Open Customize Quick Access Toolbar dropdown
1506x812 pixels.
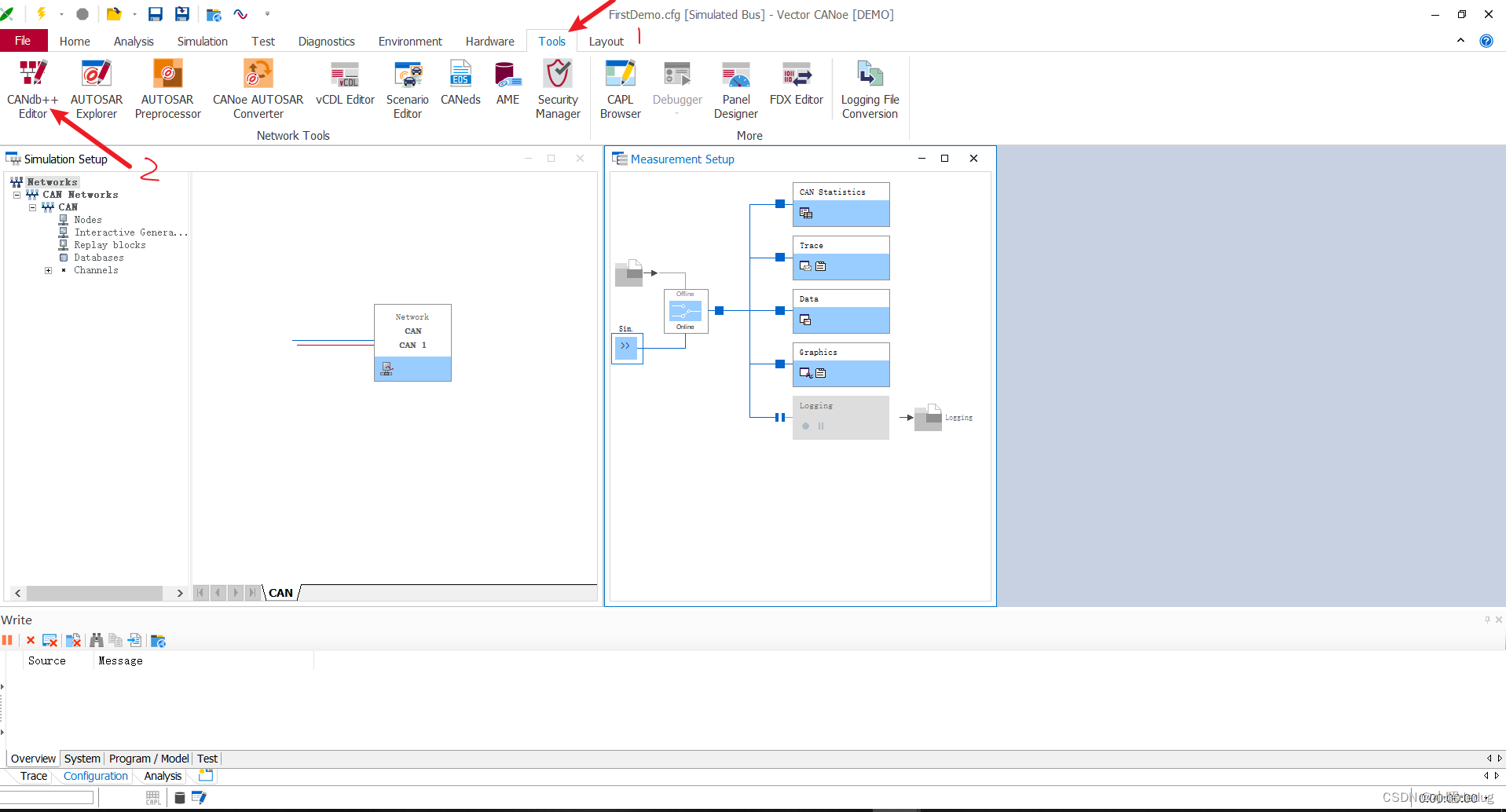coord(267,14)
